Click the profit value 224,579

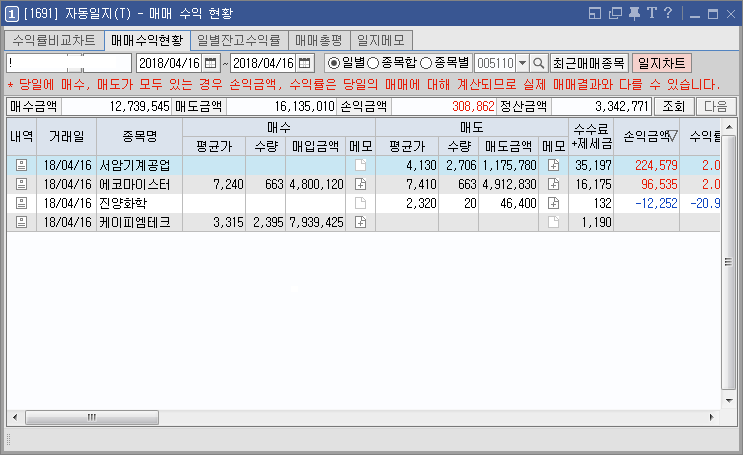[656, 165]
